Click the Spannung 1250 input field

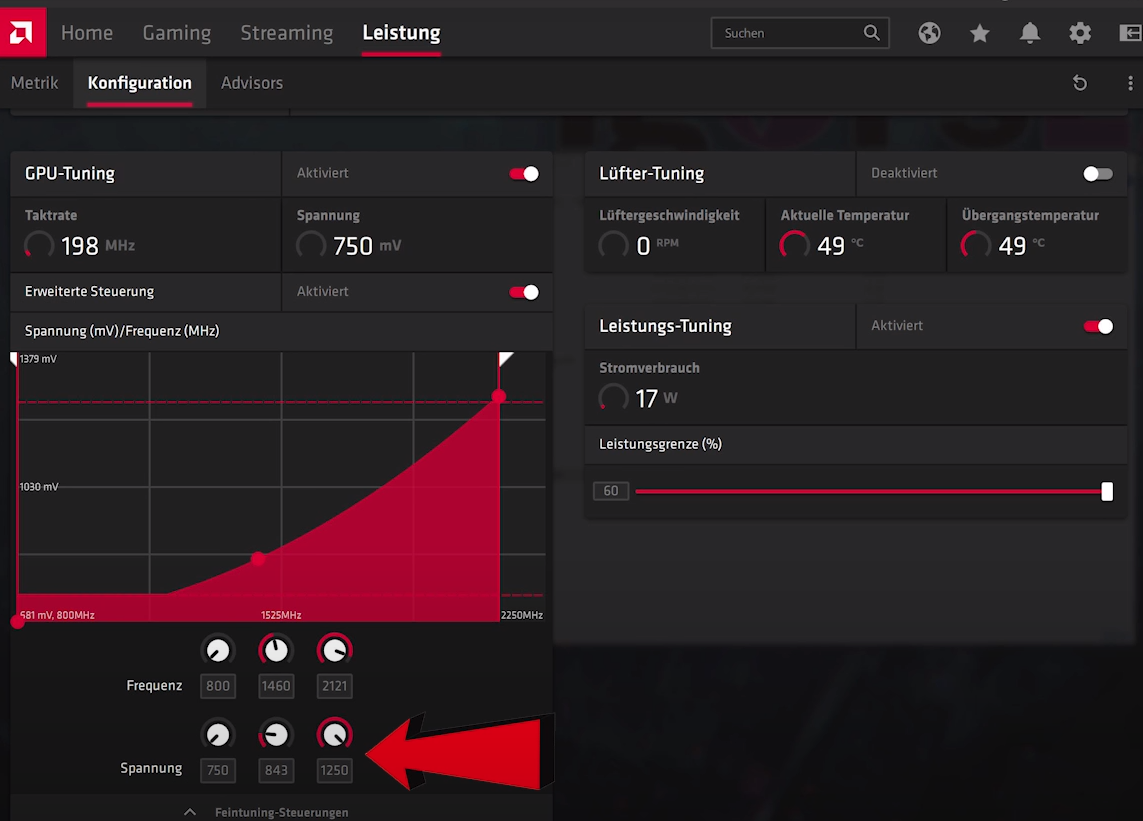point(335,770)
